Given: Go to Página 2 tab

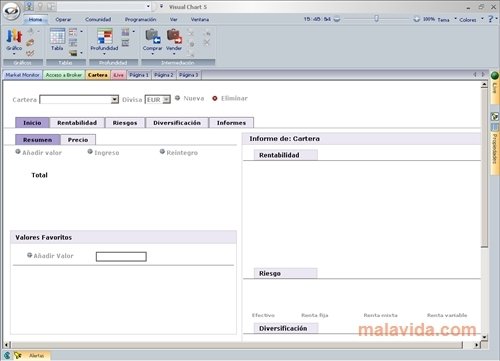Looking at the screenshot, I should (x=164, y=75).
